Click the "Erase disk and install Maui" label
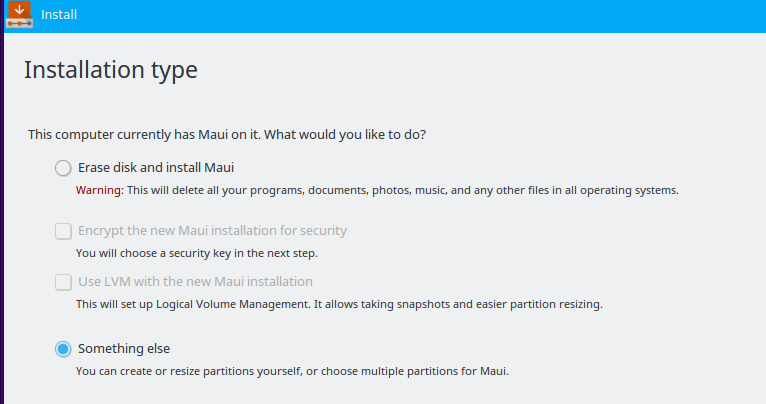 [x=155, y=168]
